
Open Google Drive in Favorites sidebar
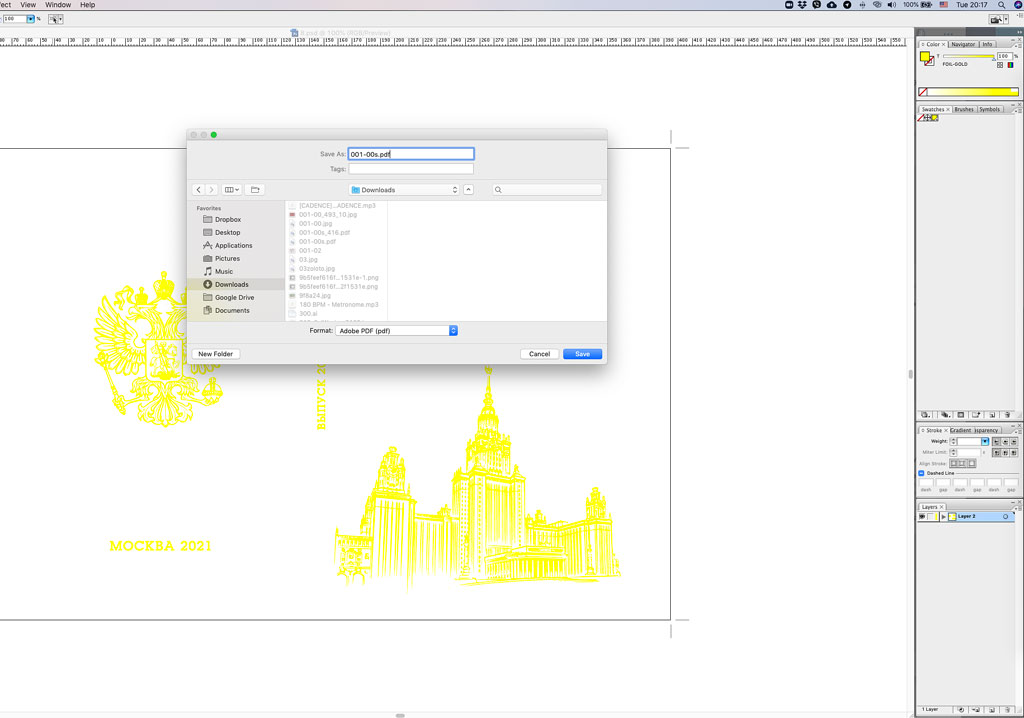coord(234,298)
